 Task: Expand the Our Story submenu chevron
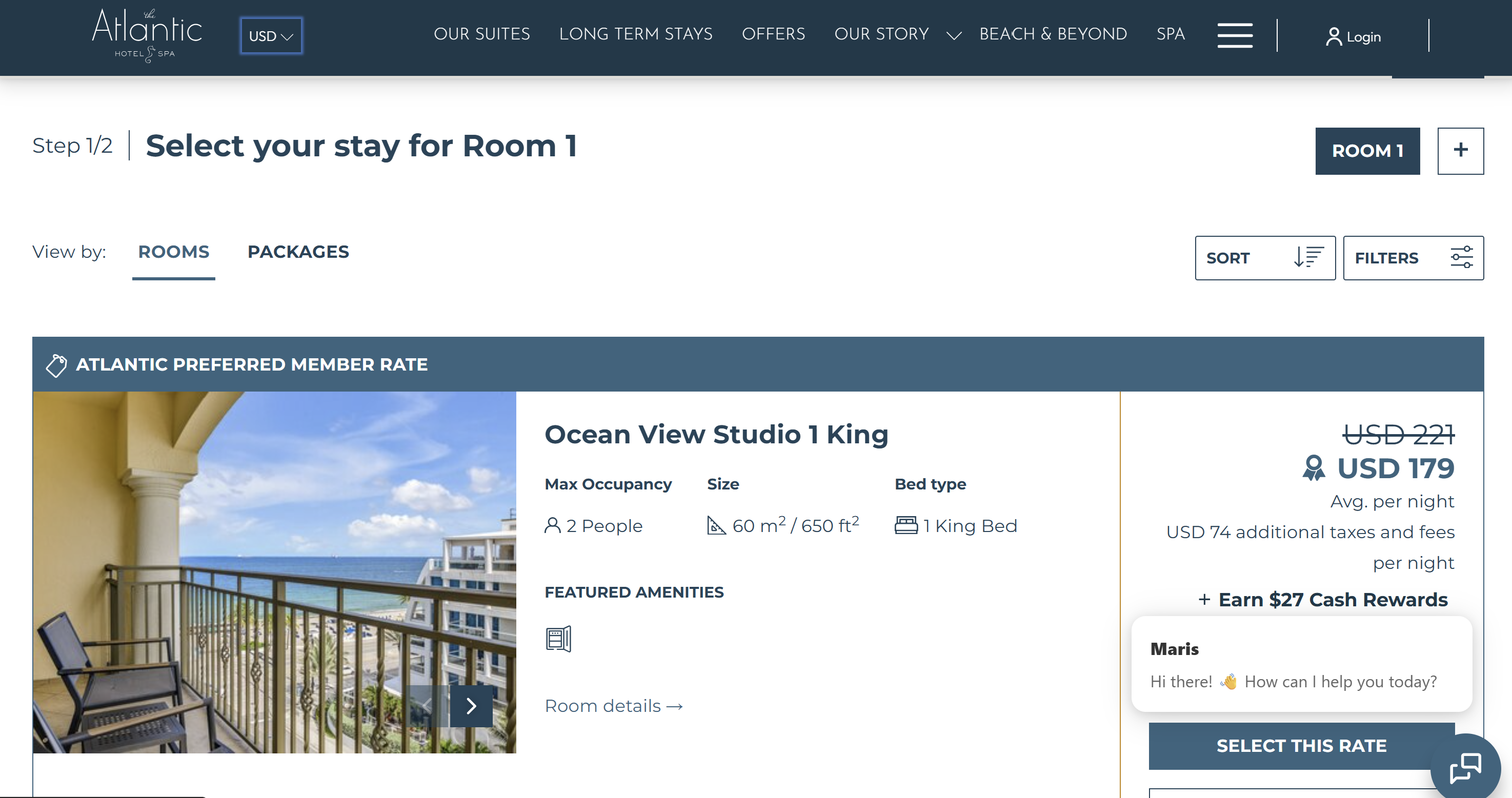[954, 36]
